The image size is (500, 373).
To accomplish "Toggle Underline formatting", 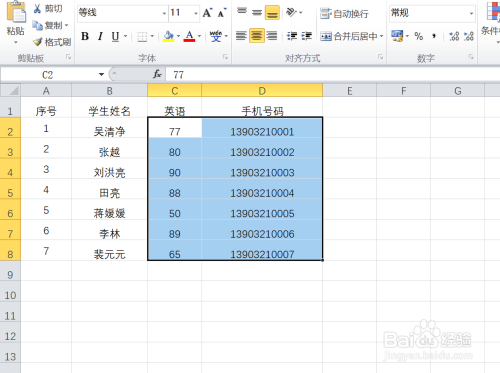I will point(115,36).
